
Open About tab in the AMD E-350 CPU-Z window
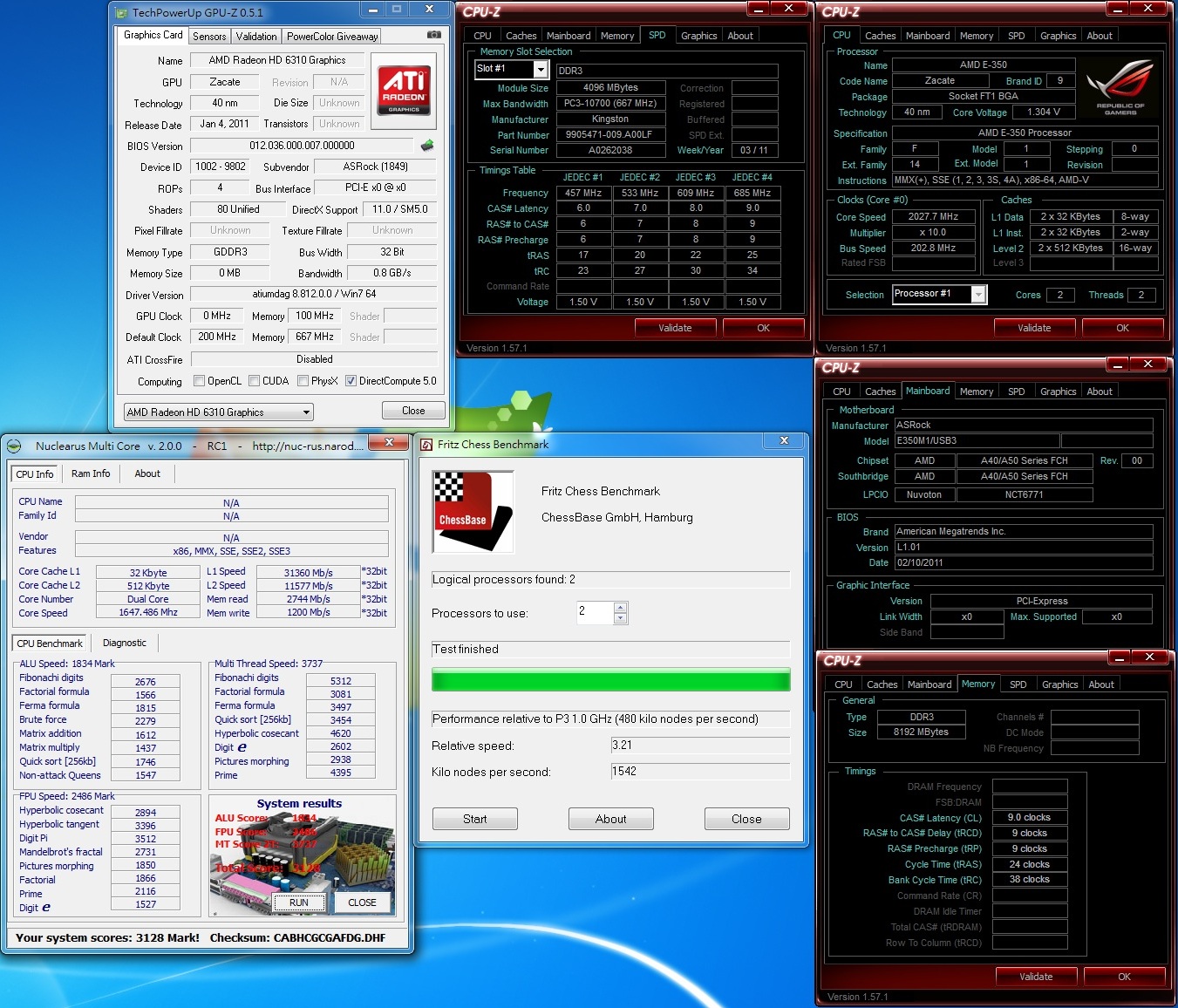(1100, 36)
